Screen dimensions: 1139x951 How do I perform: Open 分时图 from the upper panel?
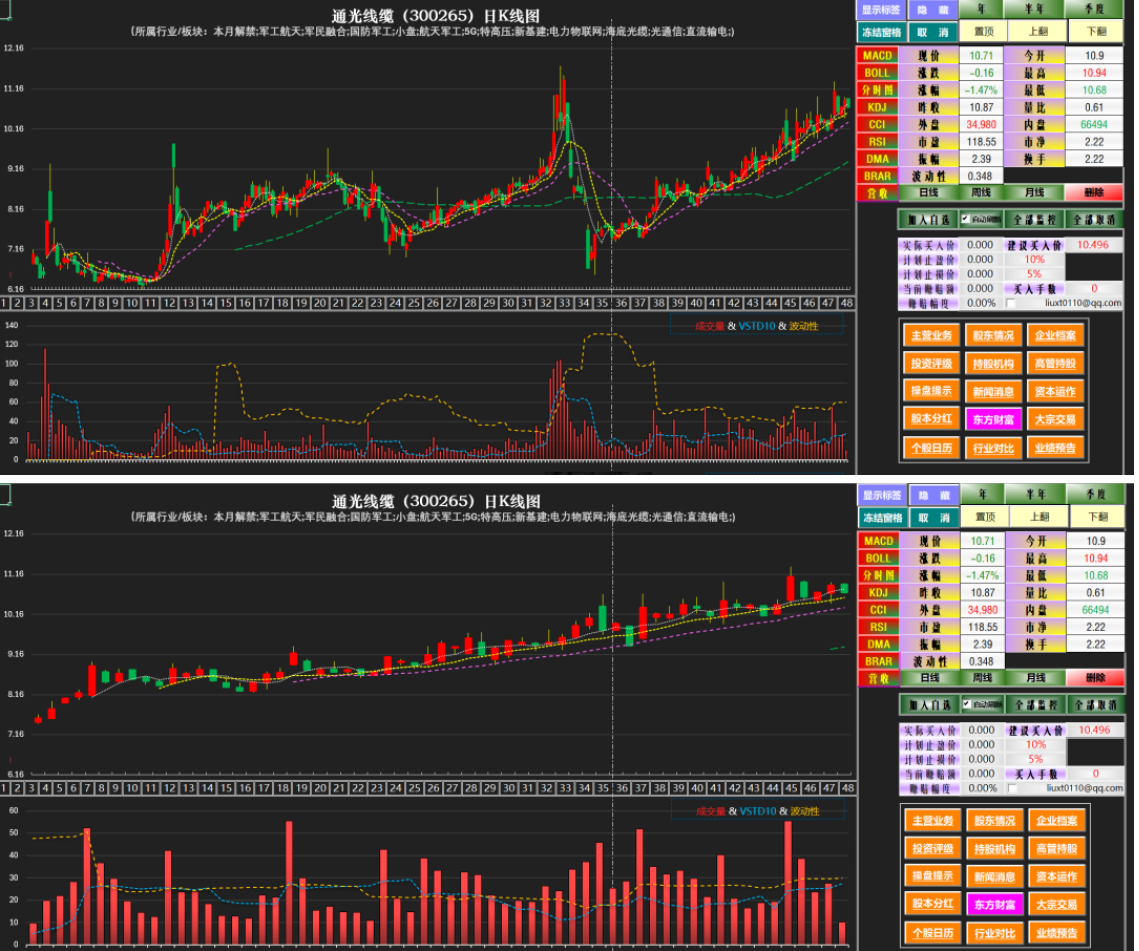click(877, 90)
